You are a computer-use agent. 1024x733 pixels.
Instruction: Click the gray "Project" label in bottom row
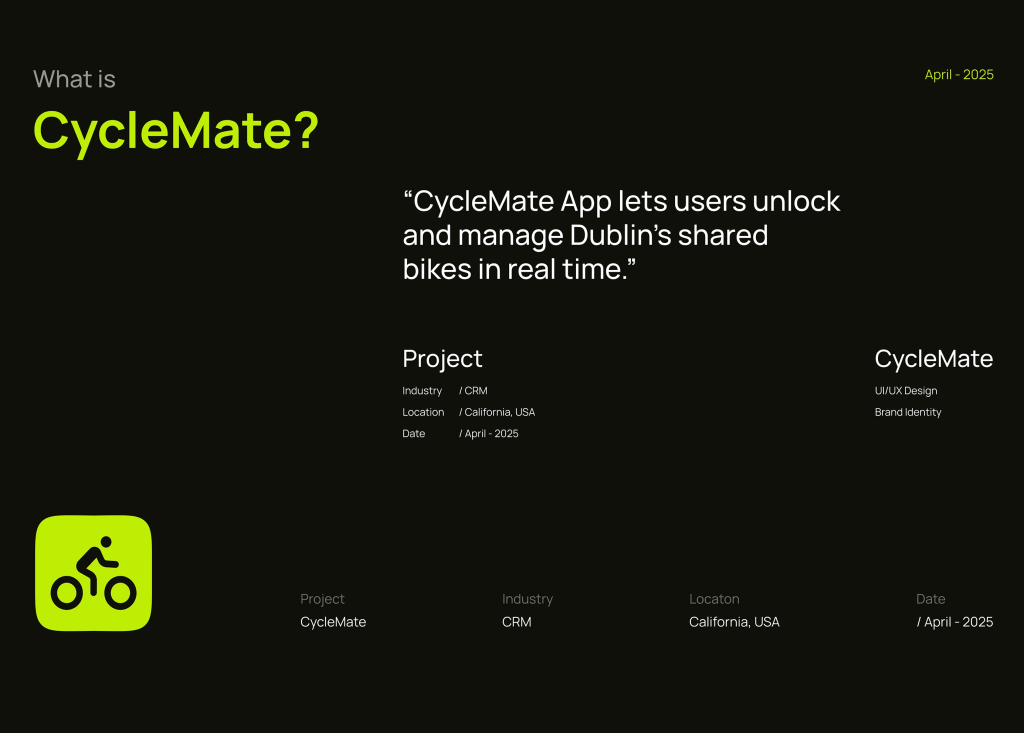pyautogui.click(x=322, y=599)
